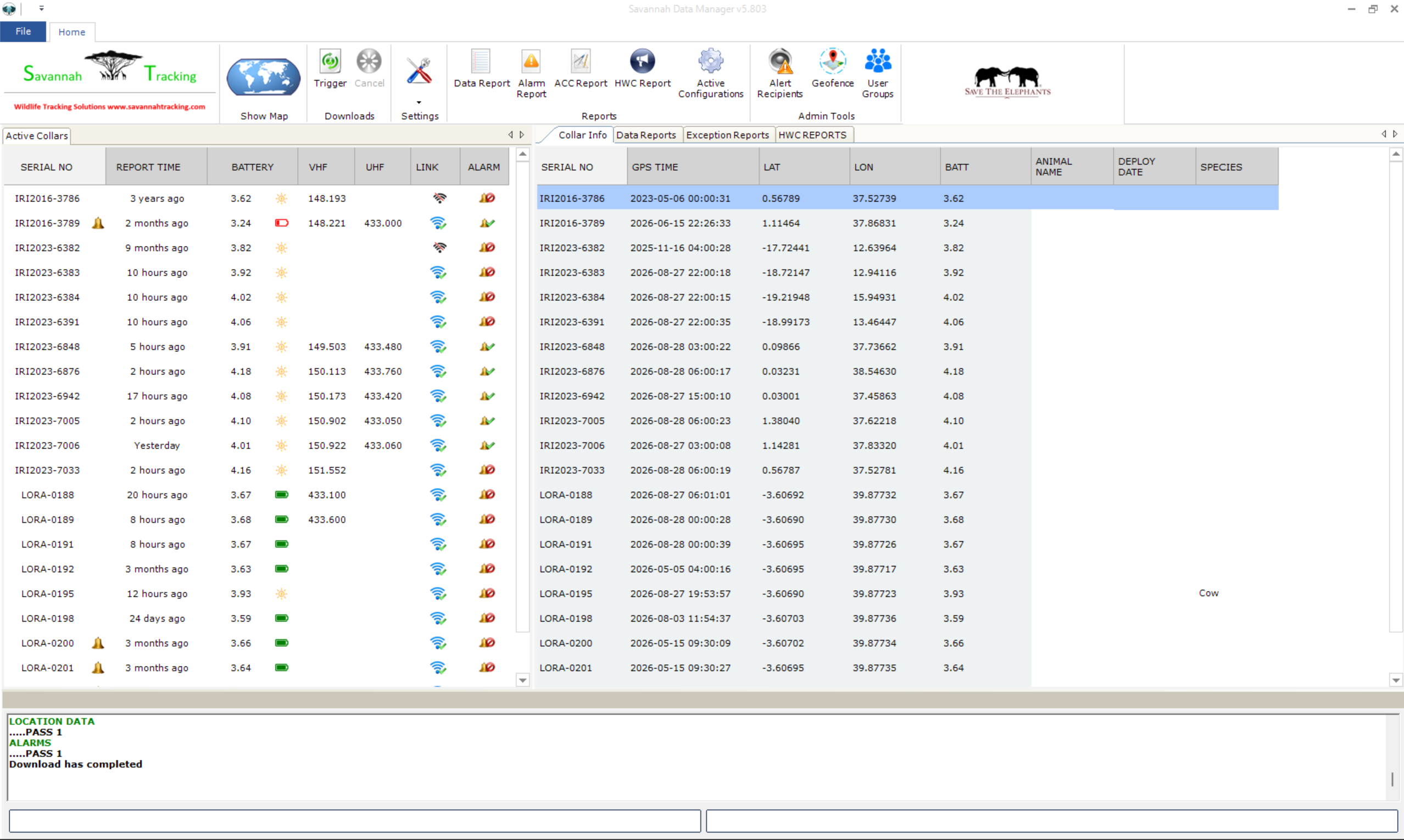
Task: Open Active Configurations gear icon
Action: click(710, 61)
